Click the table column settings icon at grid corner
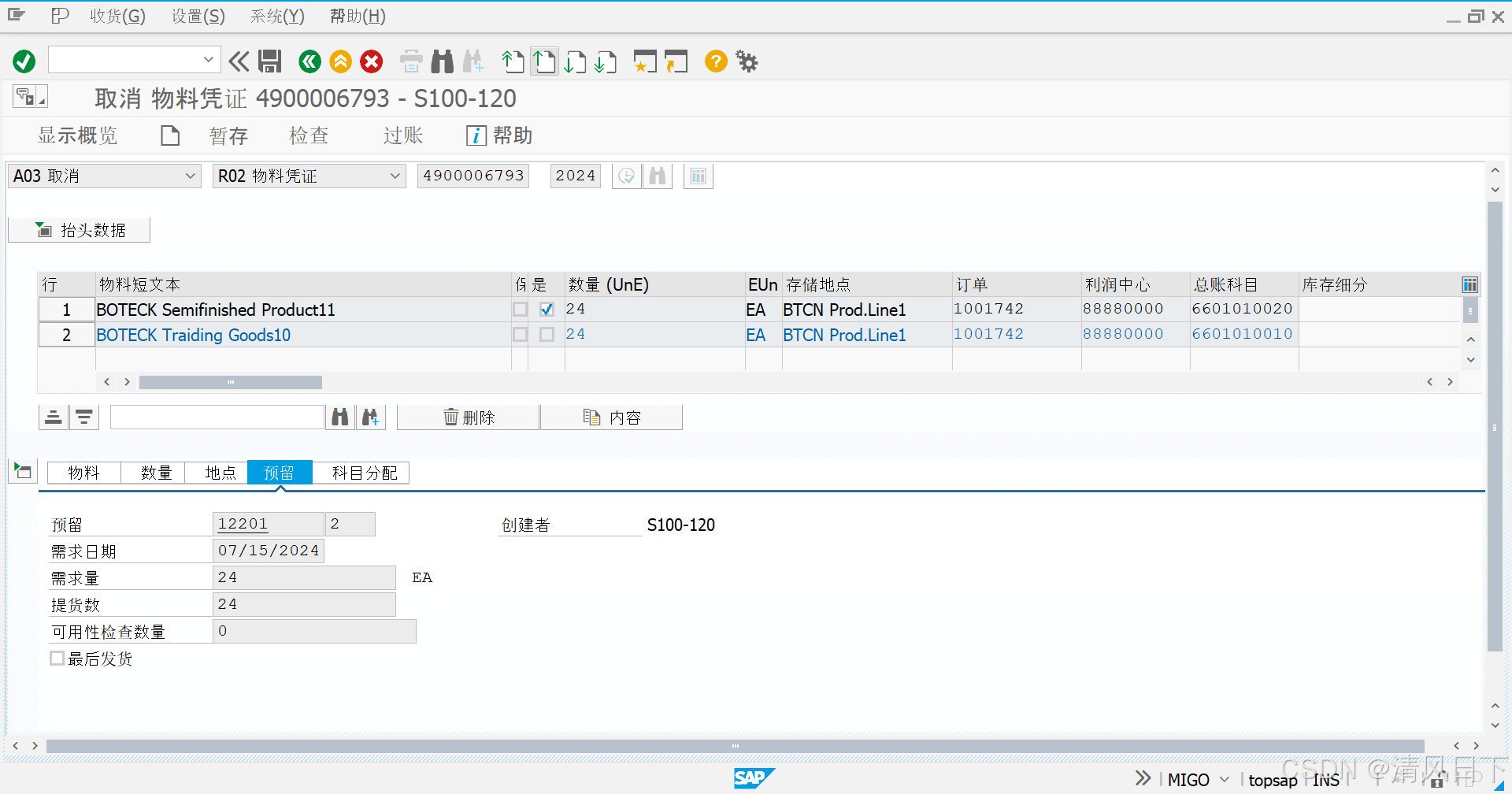Screen dimensions: 1512x794 (x=1469, y=284)
